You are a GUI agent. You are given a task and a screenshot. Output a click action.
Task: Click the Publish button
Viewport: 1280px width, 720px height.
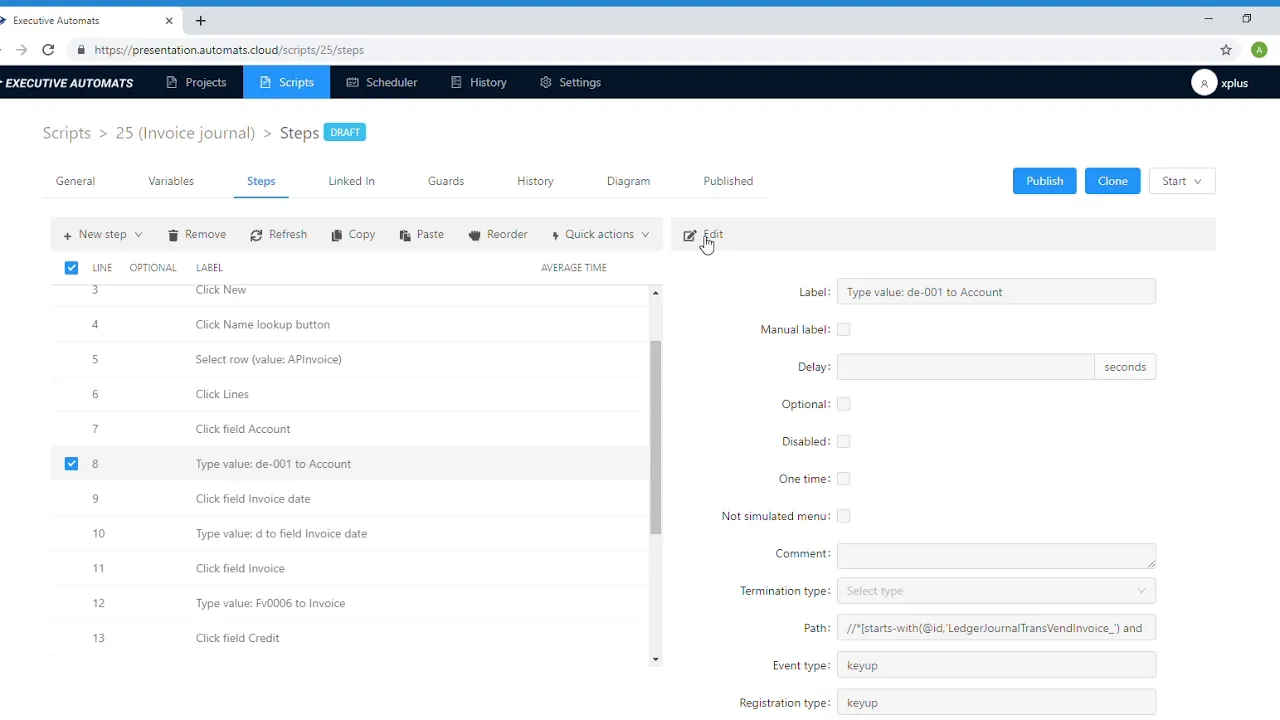1044,181
